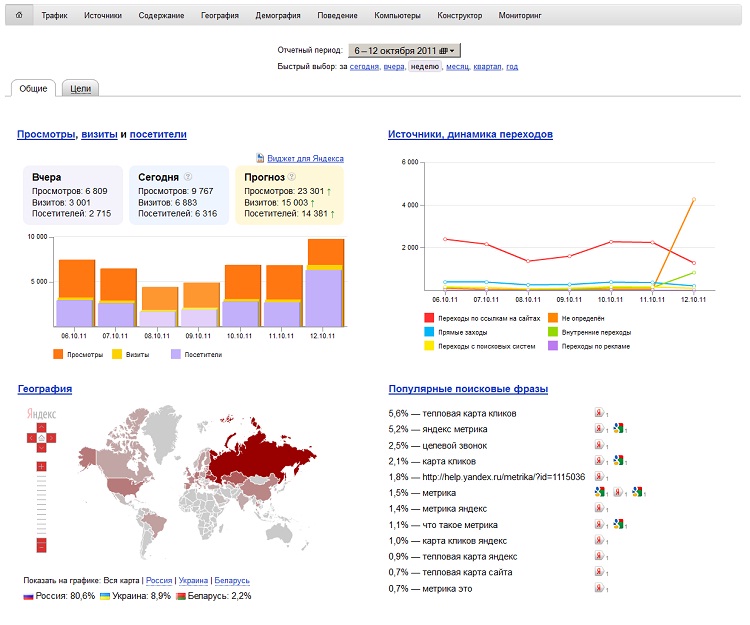Switch to the Цели tab
The width and height of the screenshot is (750, 625).
80,89
